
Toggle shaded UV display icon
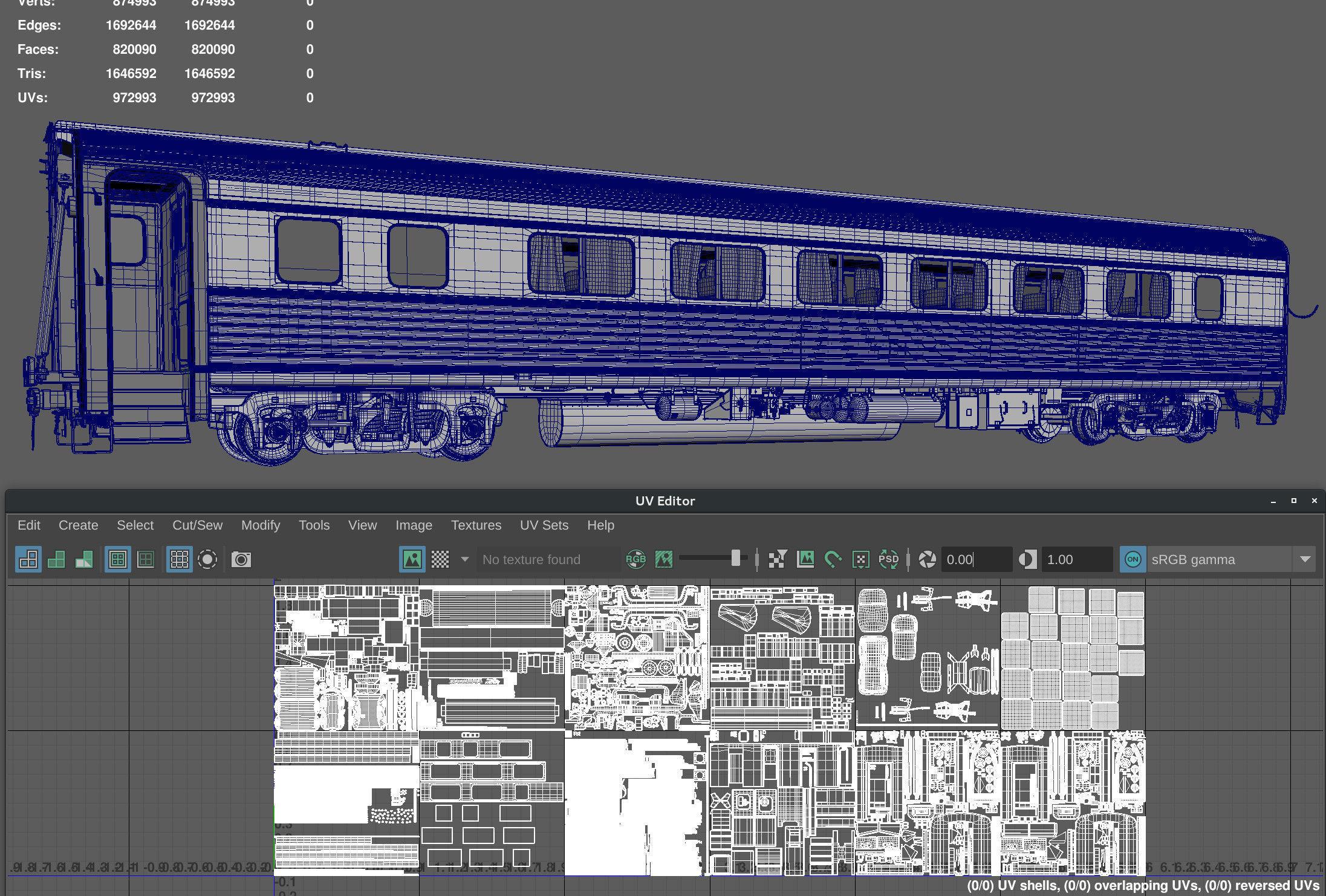pos(56,559)
